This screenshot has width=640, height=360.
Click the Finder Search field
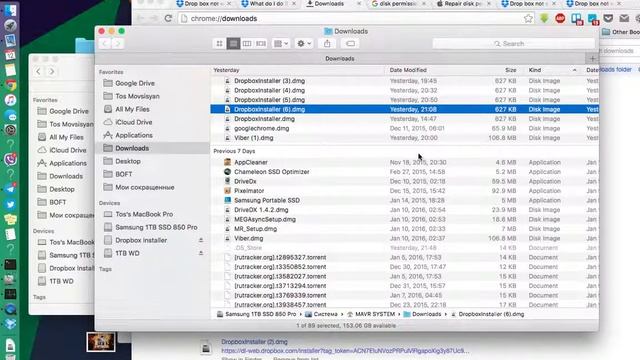coord(513,43)
